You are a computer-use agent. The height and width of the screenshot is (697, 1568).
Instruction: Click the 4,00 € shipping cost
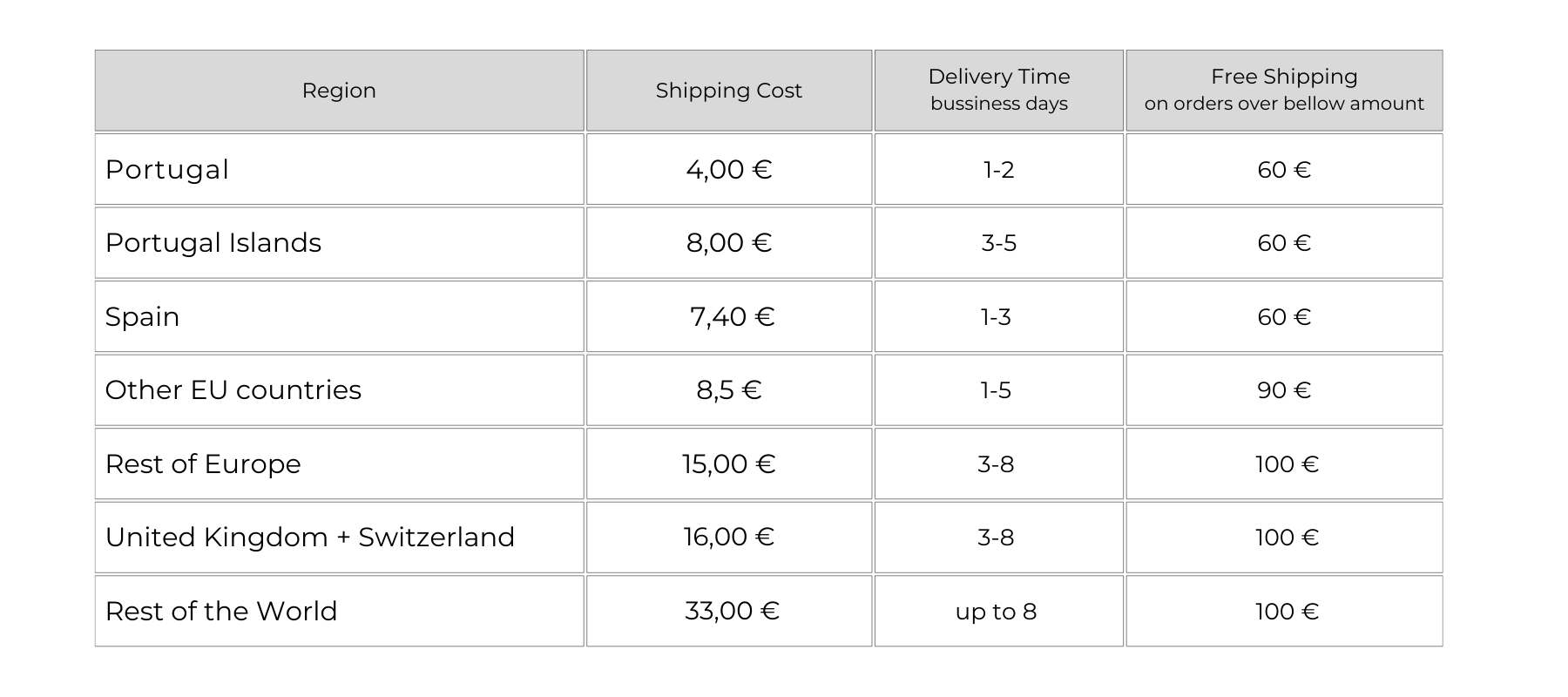(x=728, y=169)
